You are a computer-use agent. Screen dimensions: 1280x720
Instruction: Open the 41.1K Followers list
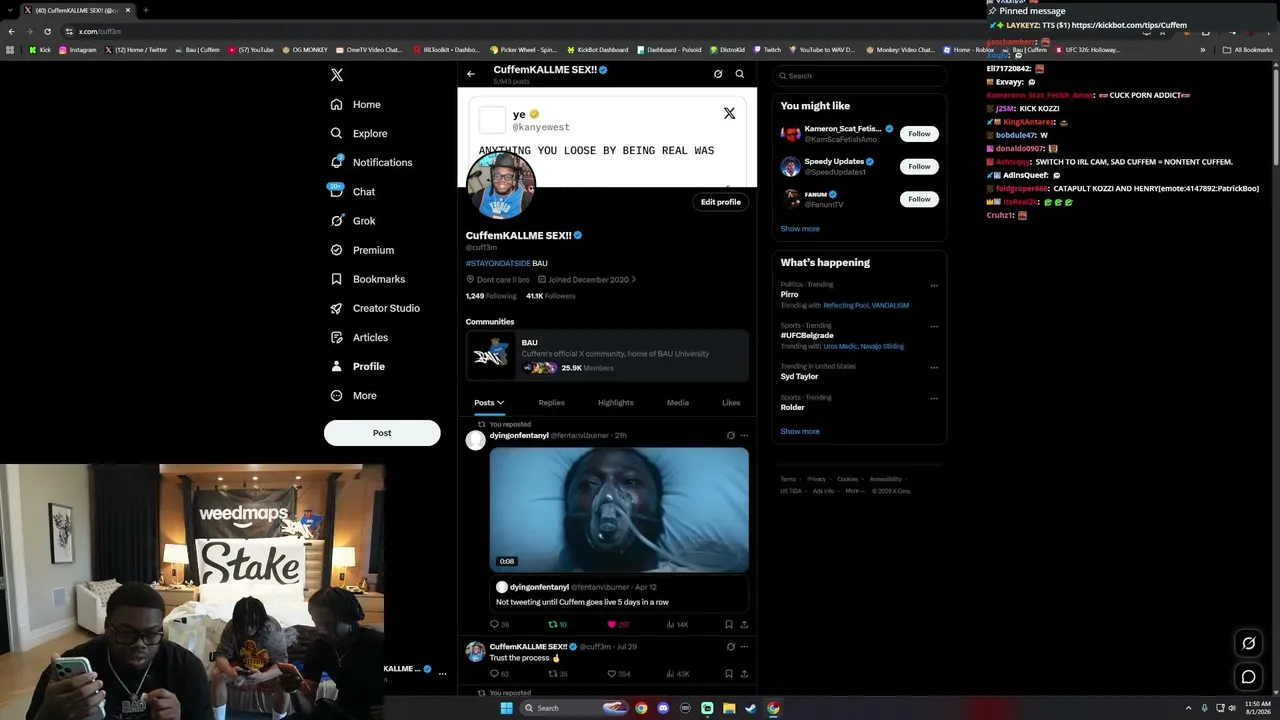(551, 296)
